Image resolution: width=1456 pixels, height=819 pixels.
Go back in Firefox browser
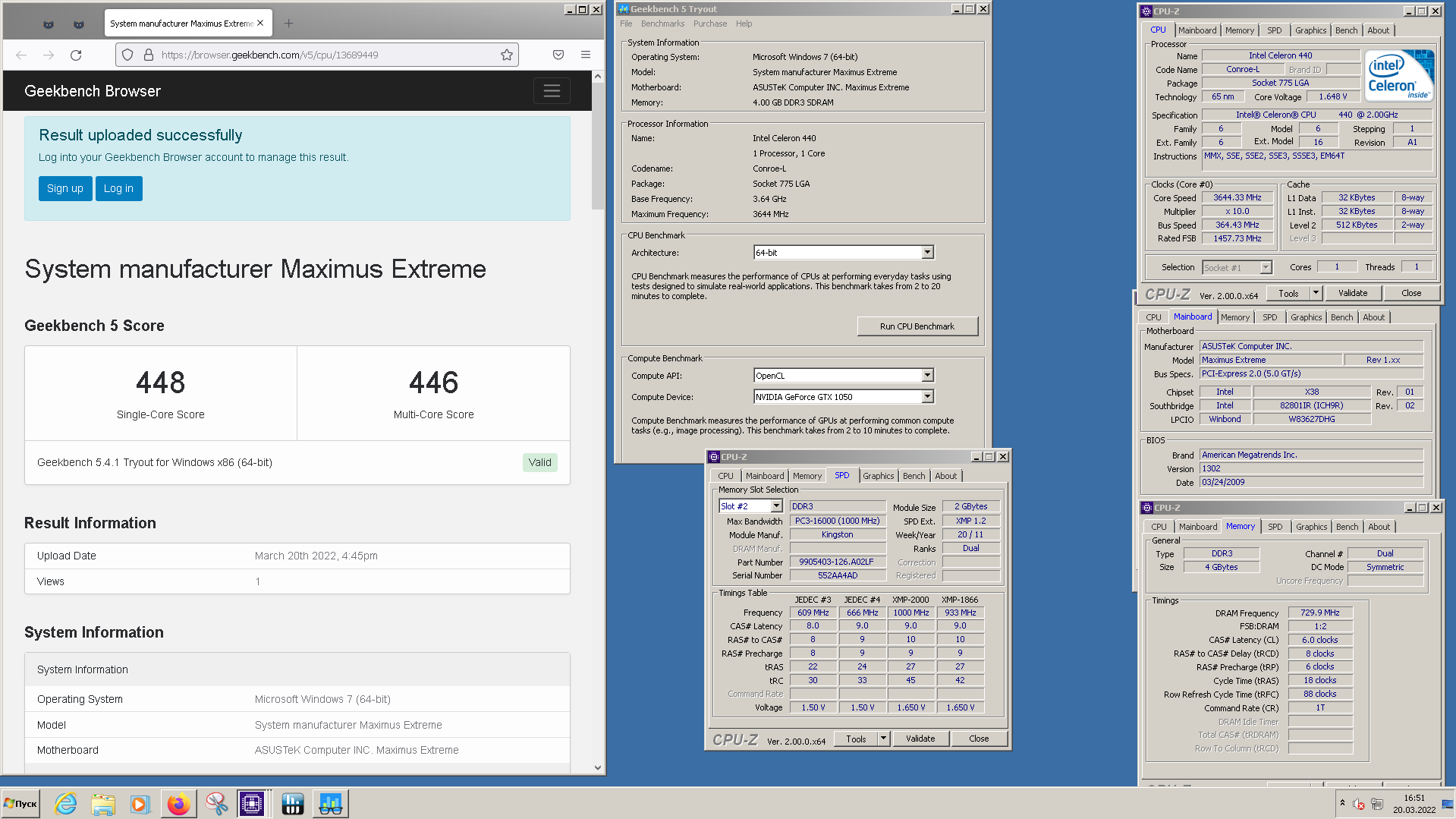(x=21, y=55)
